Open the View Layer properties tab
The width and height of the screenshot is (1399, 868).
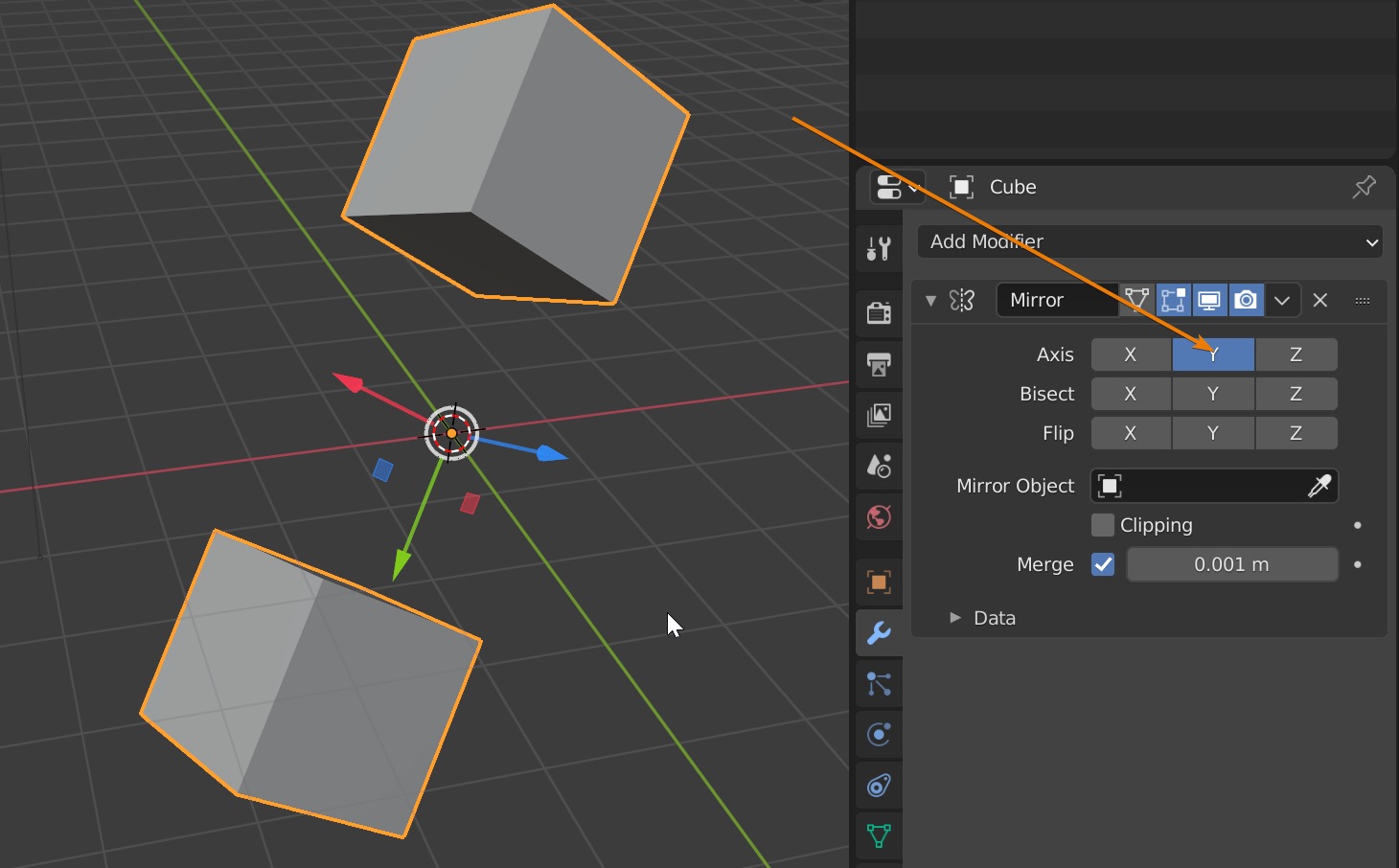(x=879, y=415)
